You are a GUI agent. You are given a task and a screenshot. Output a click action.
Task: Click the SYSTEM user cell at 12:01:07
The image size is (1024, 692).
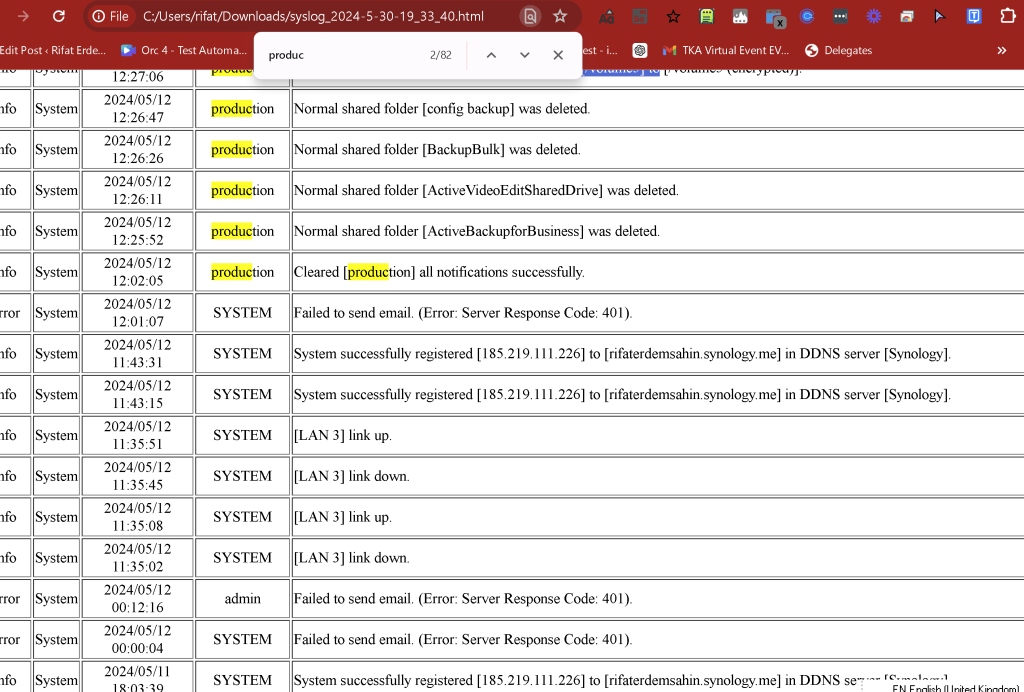242,313
